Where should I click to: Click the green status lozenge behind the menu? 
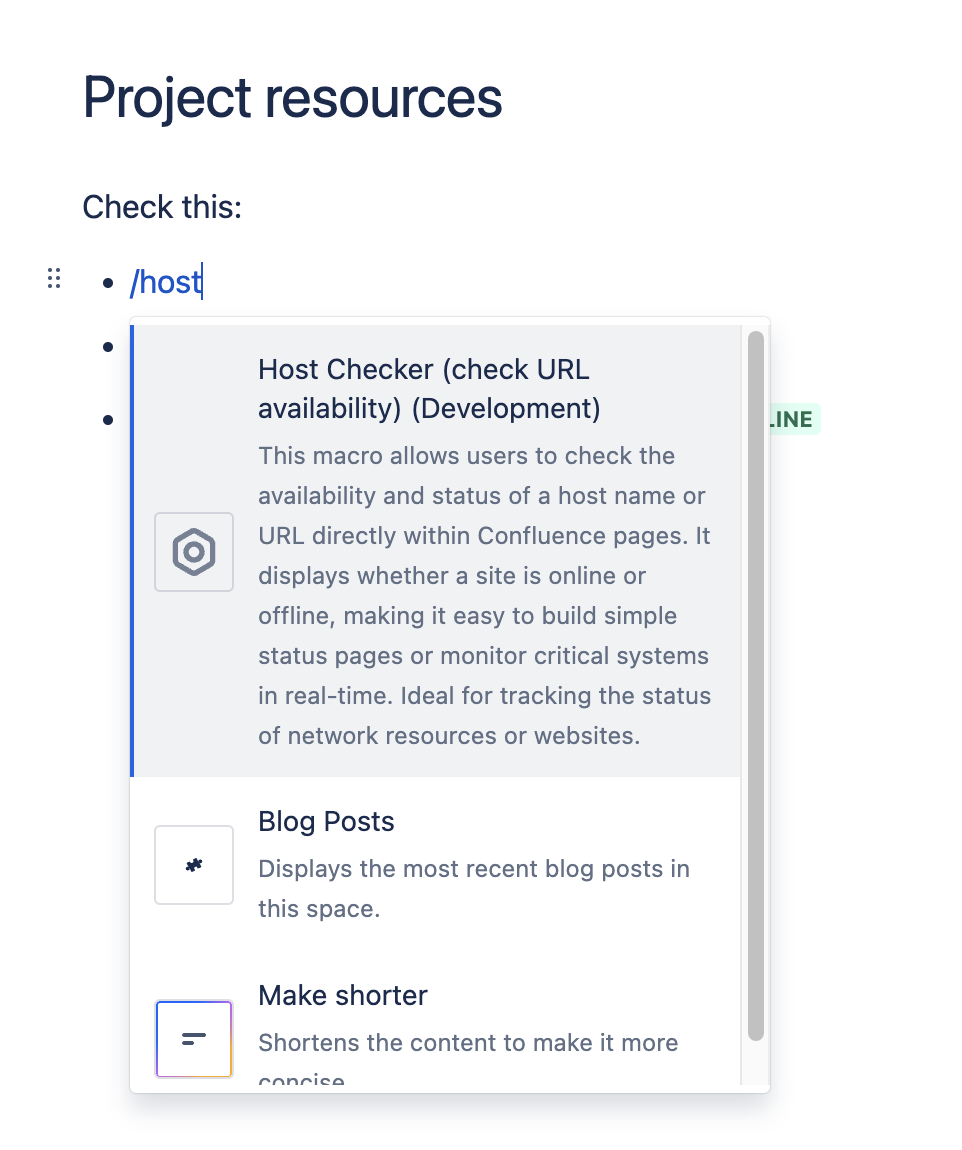tap(794, 420)
